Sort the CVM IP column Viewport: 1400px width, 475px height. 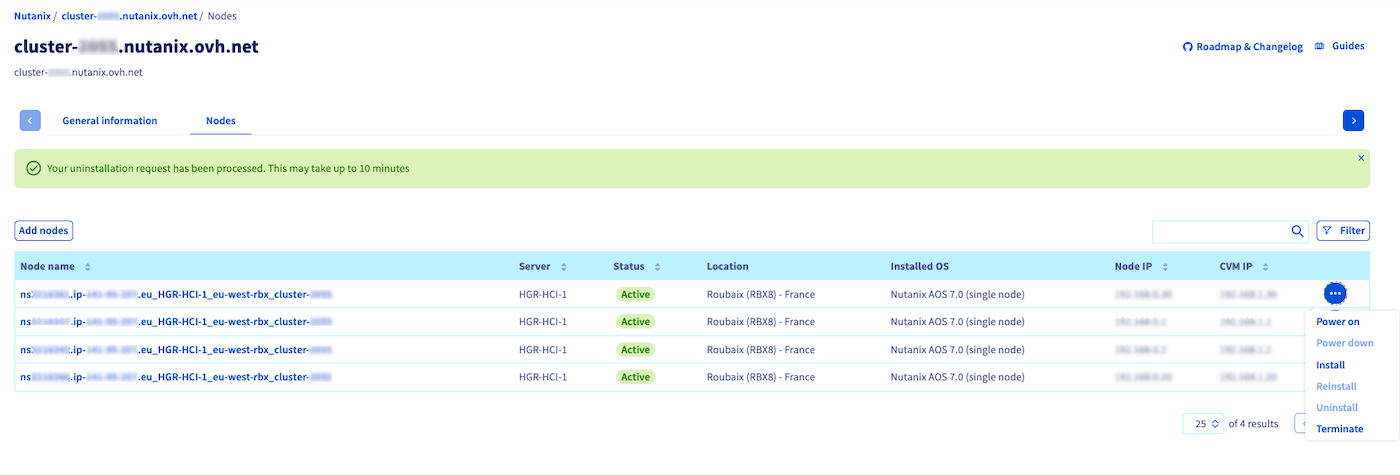[x=1265, y=267]
